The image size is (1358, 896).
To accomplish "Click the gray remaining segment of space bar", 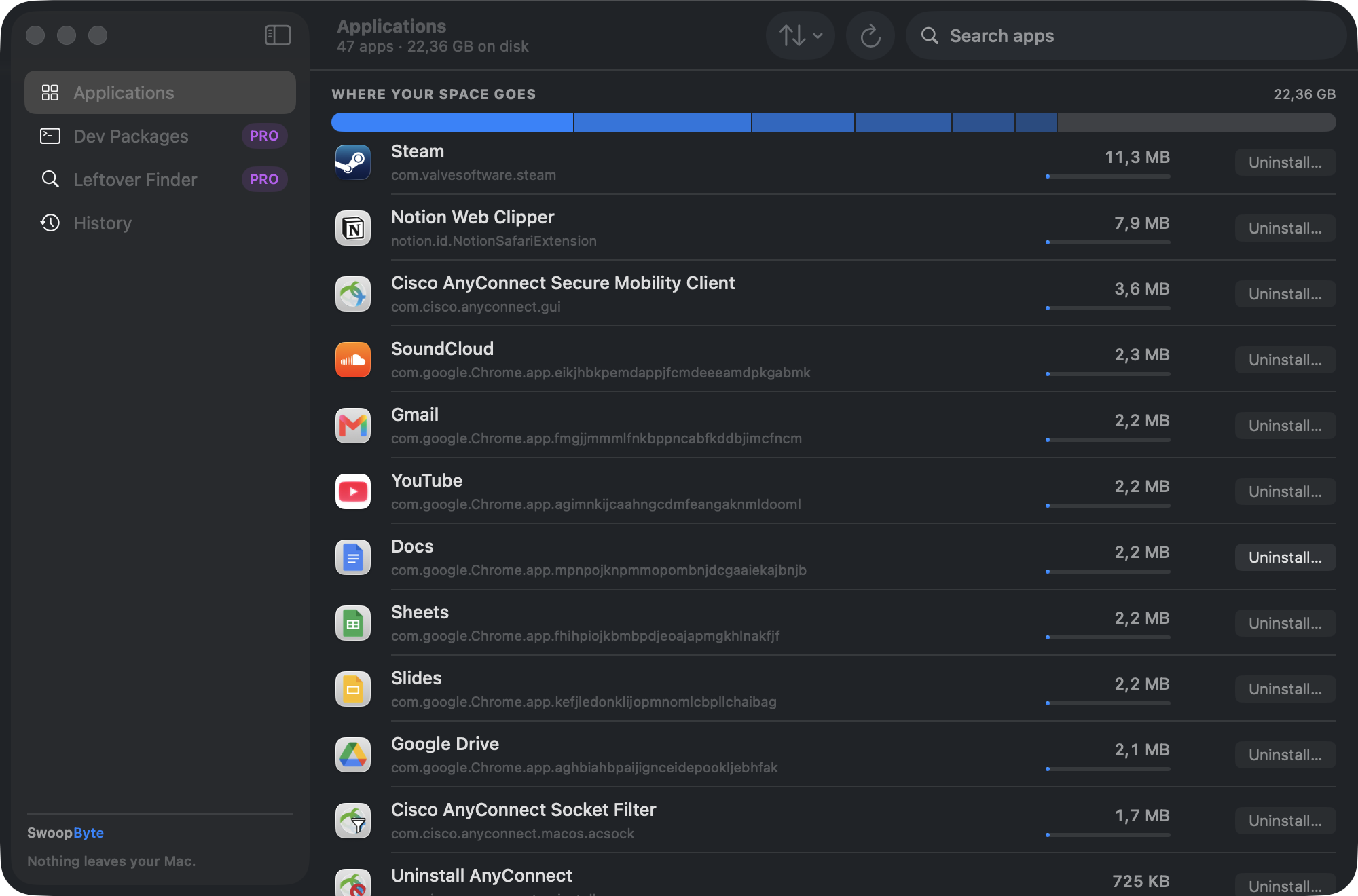I will point(1196,122).
